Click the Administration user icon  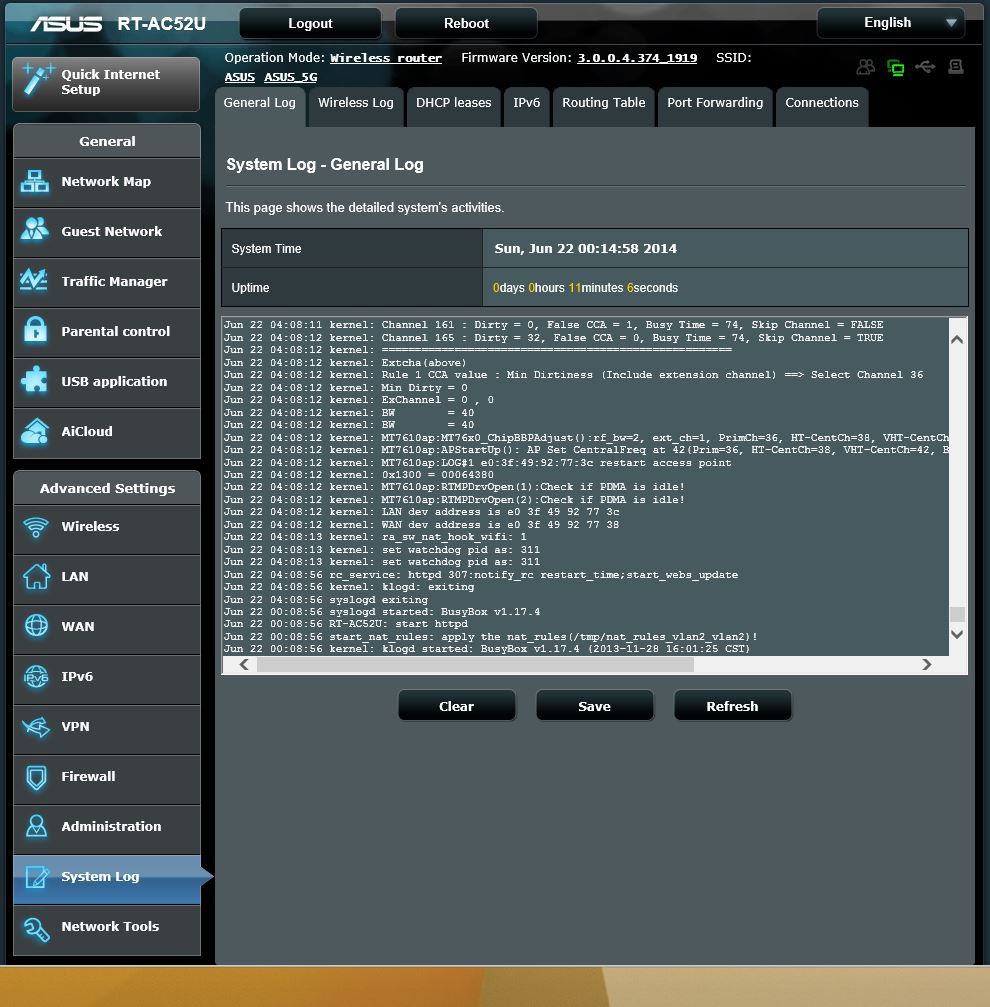(37, 826)
